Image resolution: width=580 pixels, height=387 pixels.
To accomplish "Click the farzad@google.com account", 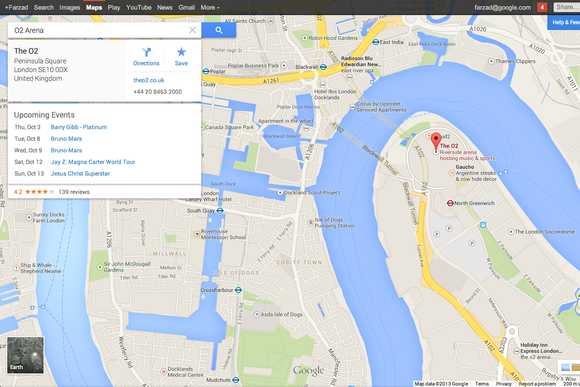I will pos(502,7).
